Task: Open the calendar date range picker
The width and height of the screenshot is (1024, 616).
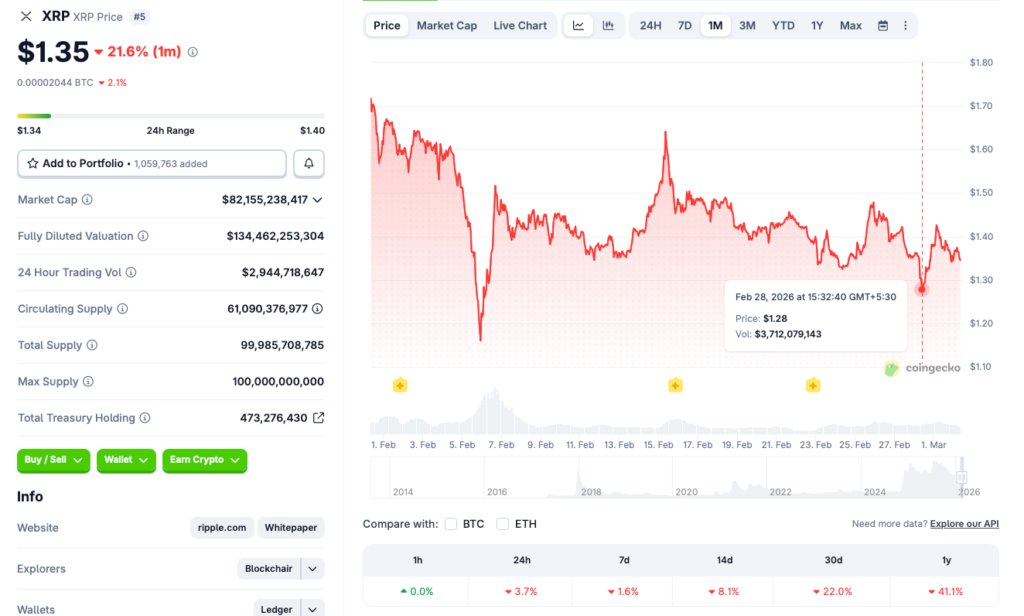Action: pos(882,26)
